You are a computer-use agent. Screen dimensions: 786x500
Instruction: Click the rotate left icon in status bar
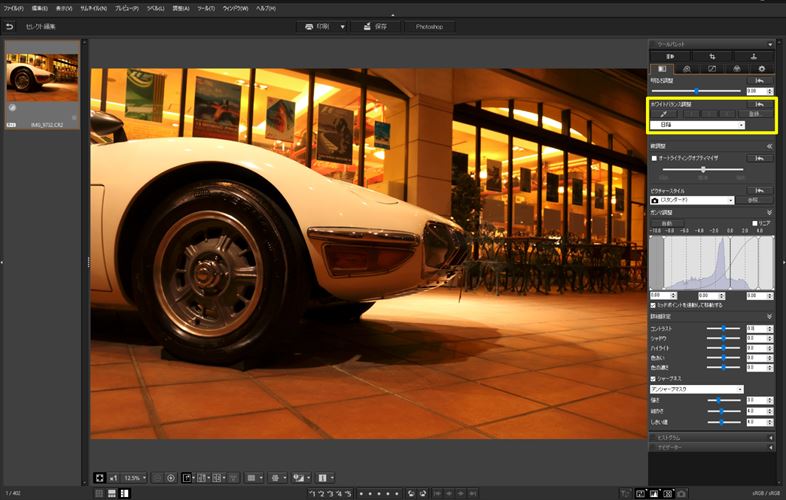click(x=411, y=494)
